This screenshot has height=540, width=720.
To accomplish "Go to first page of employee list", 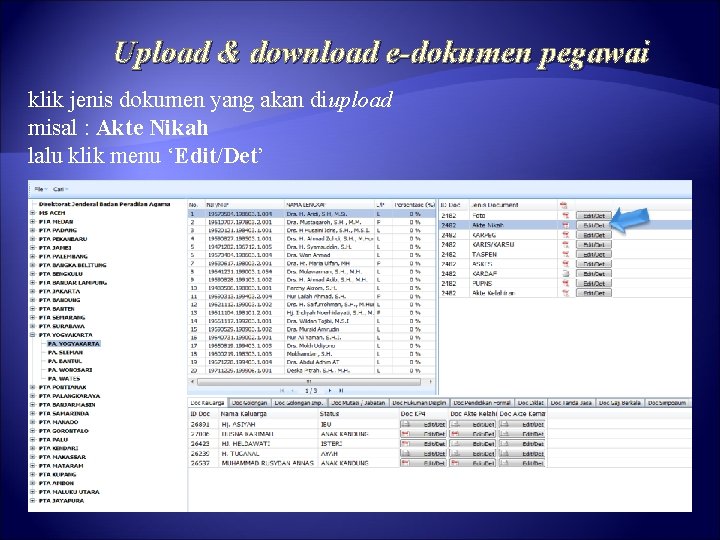I will pyautogui.click(x=282, y=390).
